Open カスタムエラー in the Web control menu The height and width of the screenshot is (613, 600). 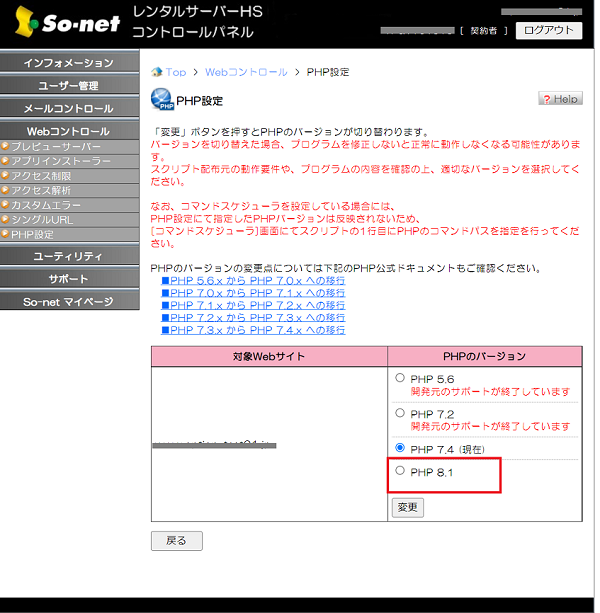(x=45, y=205)
